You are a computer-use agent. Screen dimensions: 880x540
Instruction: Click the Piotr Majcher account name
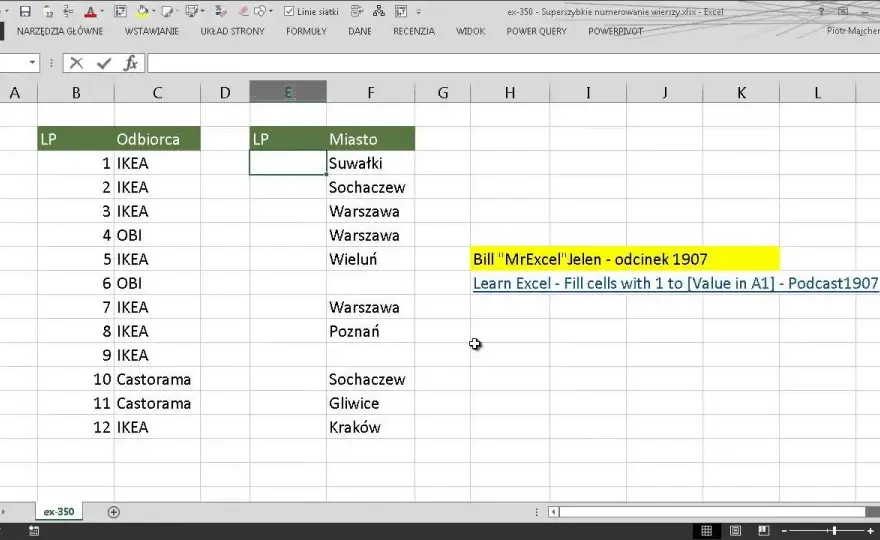click(x=853, y=31)
